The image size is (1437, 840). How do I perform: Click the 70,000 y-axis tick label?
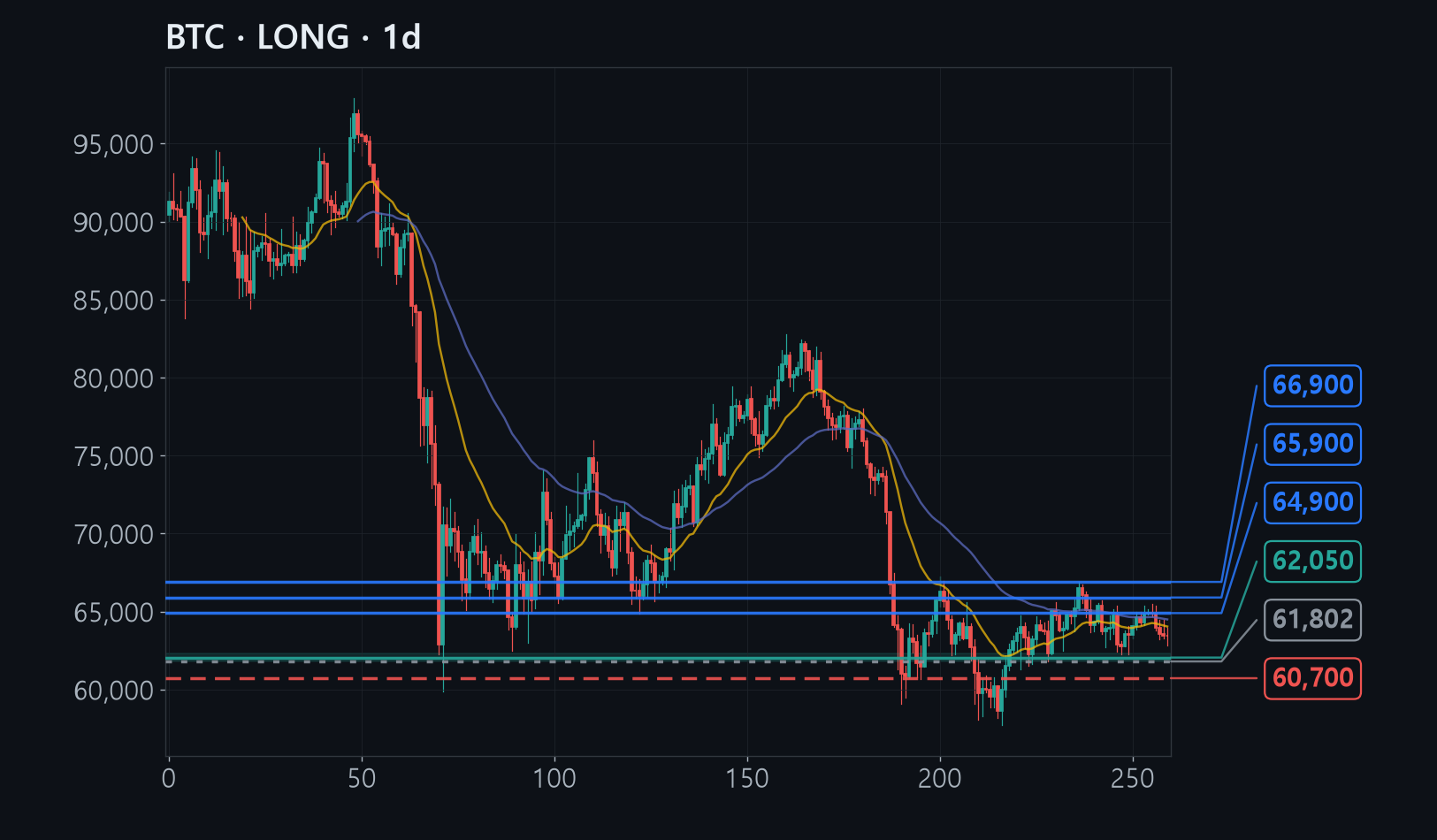click(x=113, y=534)
